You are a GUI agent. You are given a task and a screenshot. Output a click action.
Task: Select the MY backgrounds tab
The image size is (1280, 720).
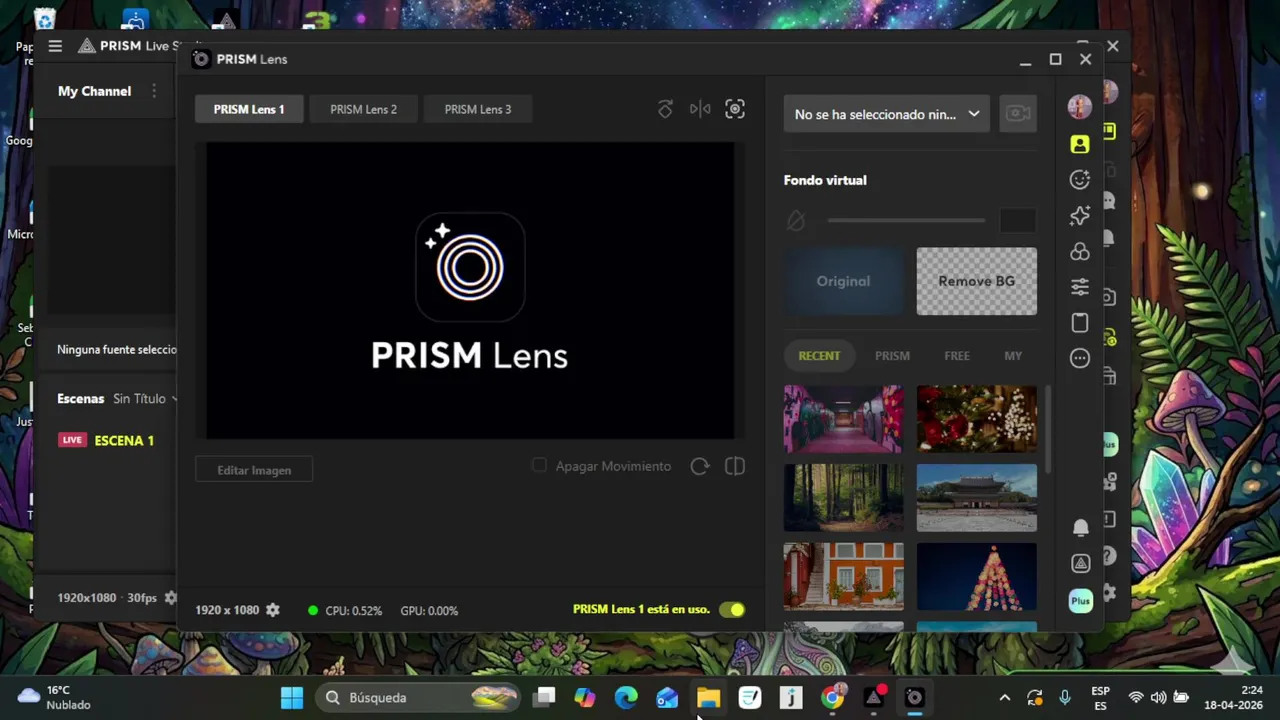click(x=1013, y=356)
